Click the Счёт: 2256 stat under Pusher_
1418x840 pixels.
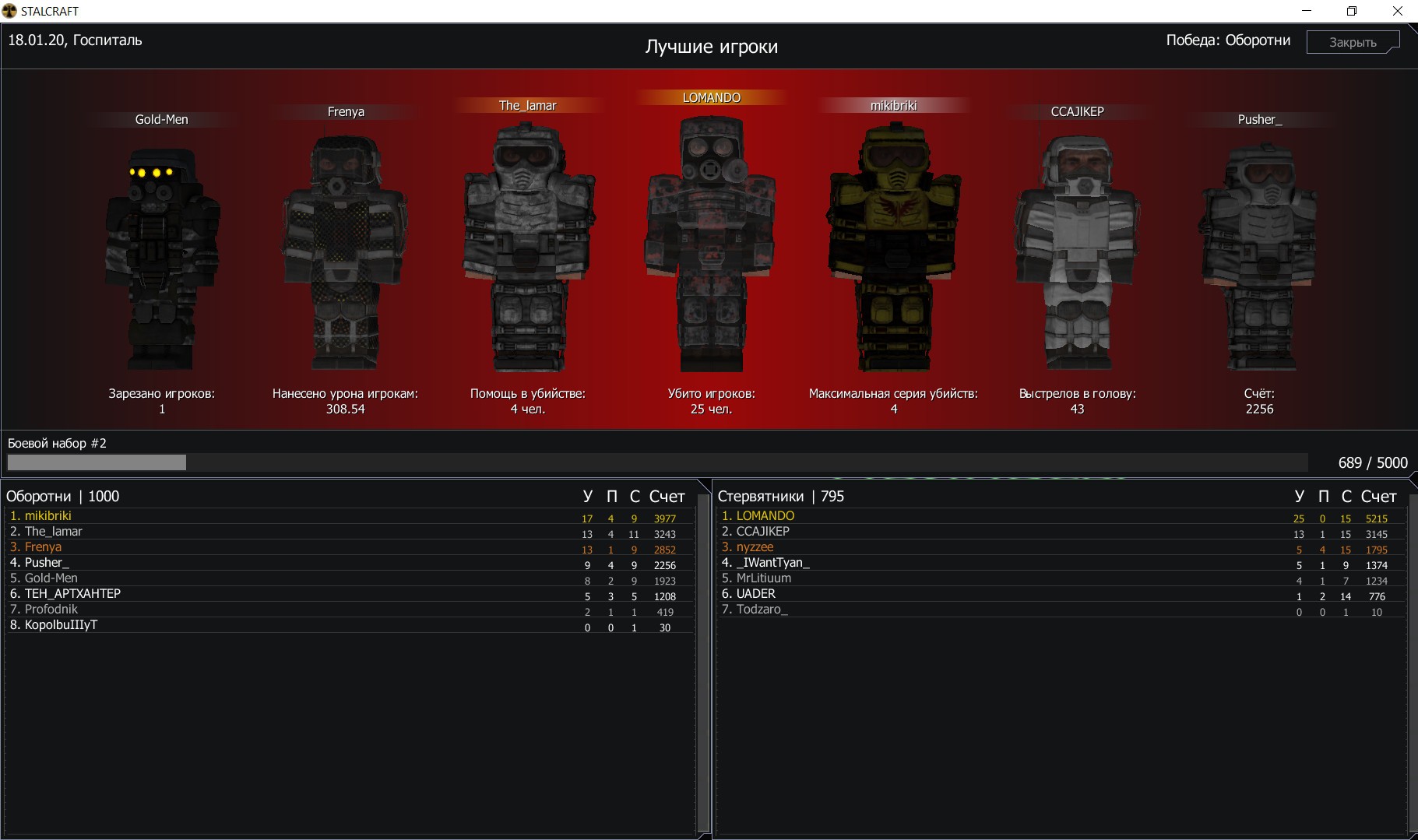pyautogui.click(x=1259, y=401)
